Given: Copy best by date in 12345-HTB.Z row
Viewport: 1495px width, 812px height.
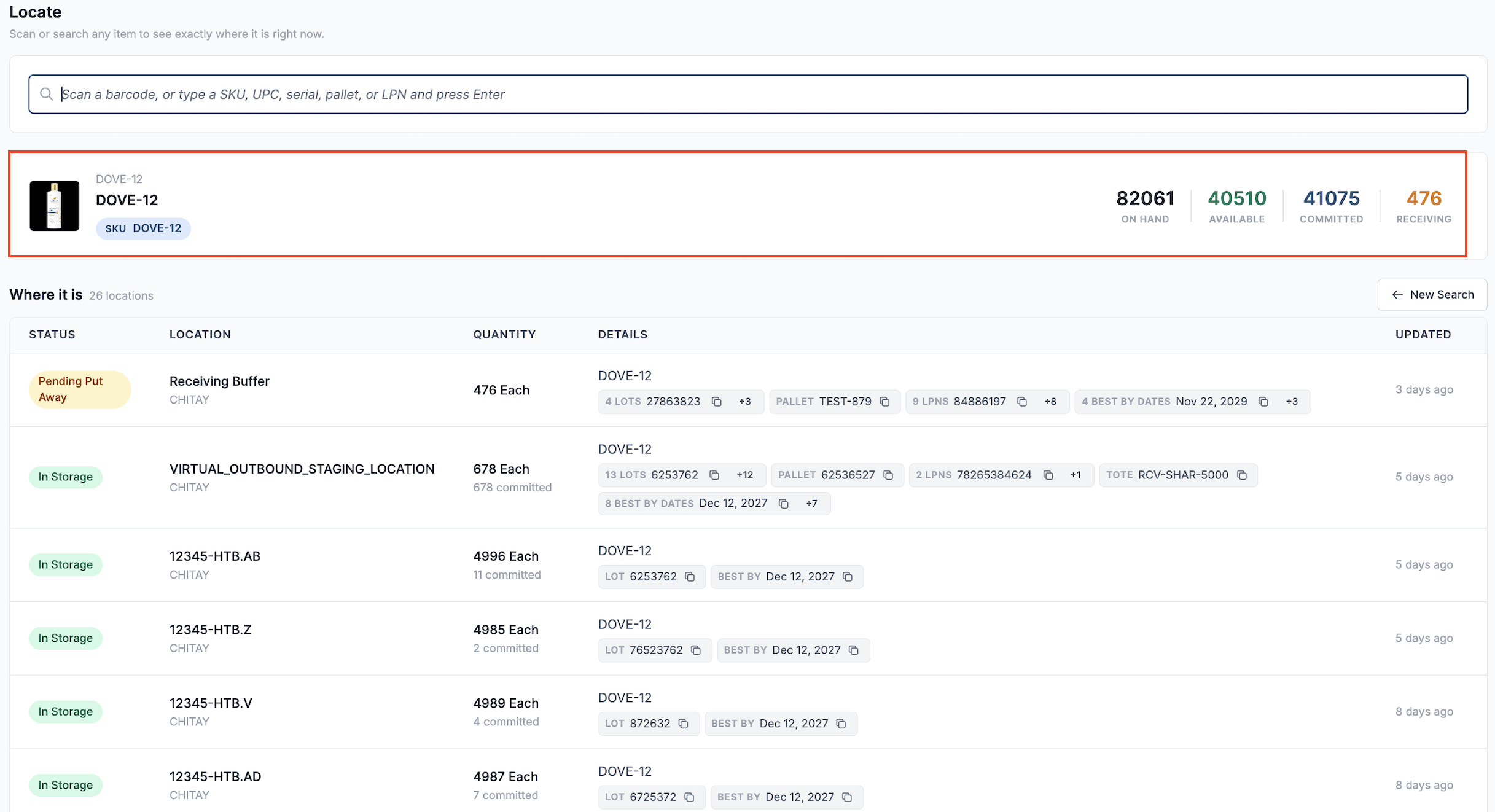Looking at the screenshot, I should [x=854, y=650].
